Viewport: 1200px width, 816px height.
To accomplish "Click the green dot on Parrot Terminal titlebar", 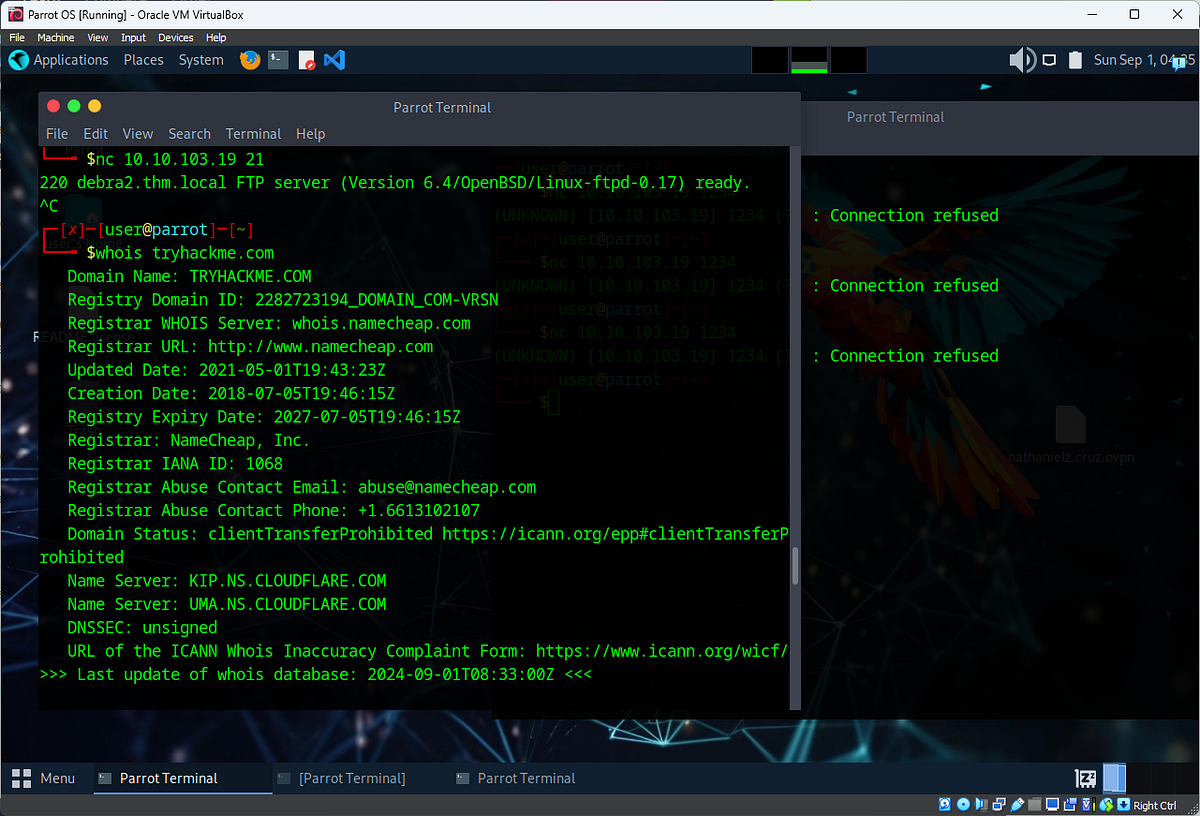I will point(74,106).
